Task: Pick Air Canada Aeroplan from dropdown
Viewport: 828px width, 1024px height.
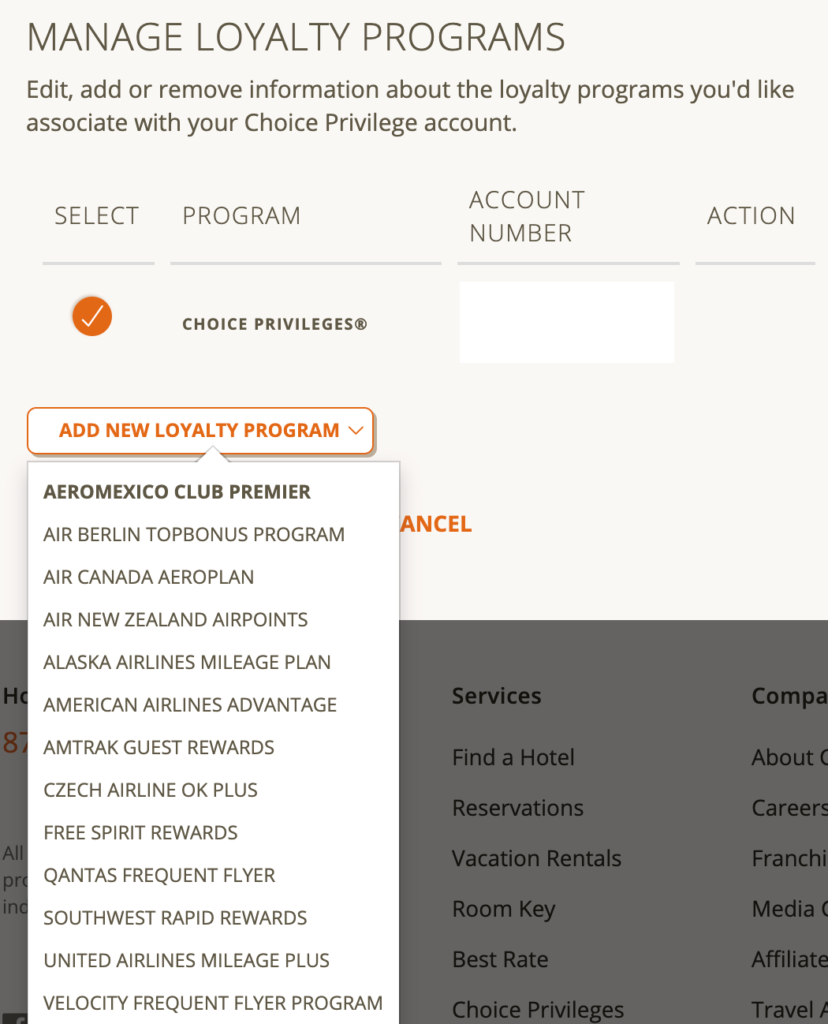Action: pos(149,577)
